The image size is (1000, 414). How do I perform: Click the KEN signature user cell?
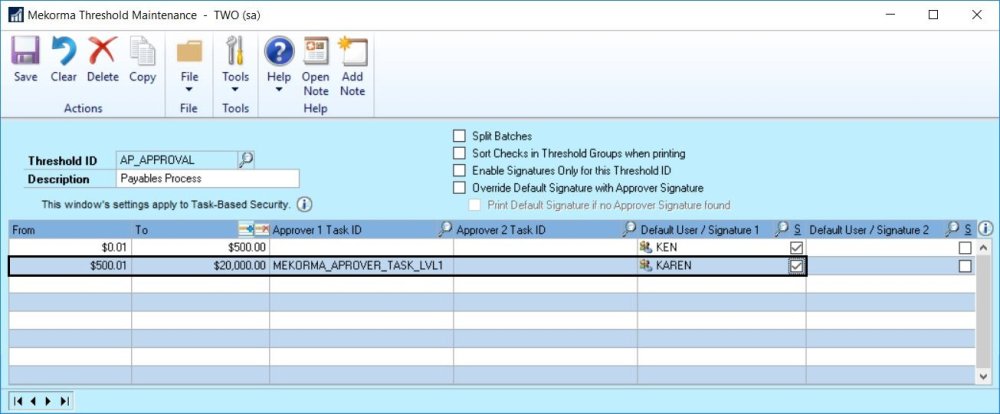pos(713,248)
